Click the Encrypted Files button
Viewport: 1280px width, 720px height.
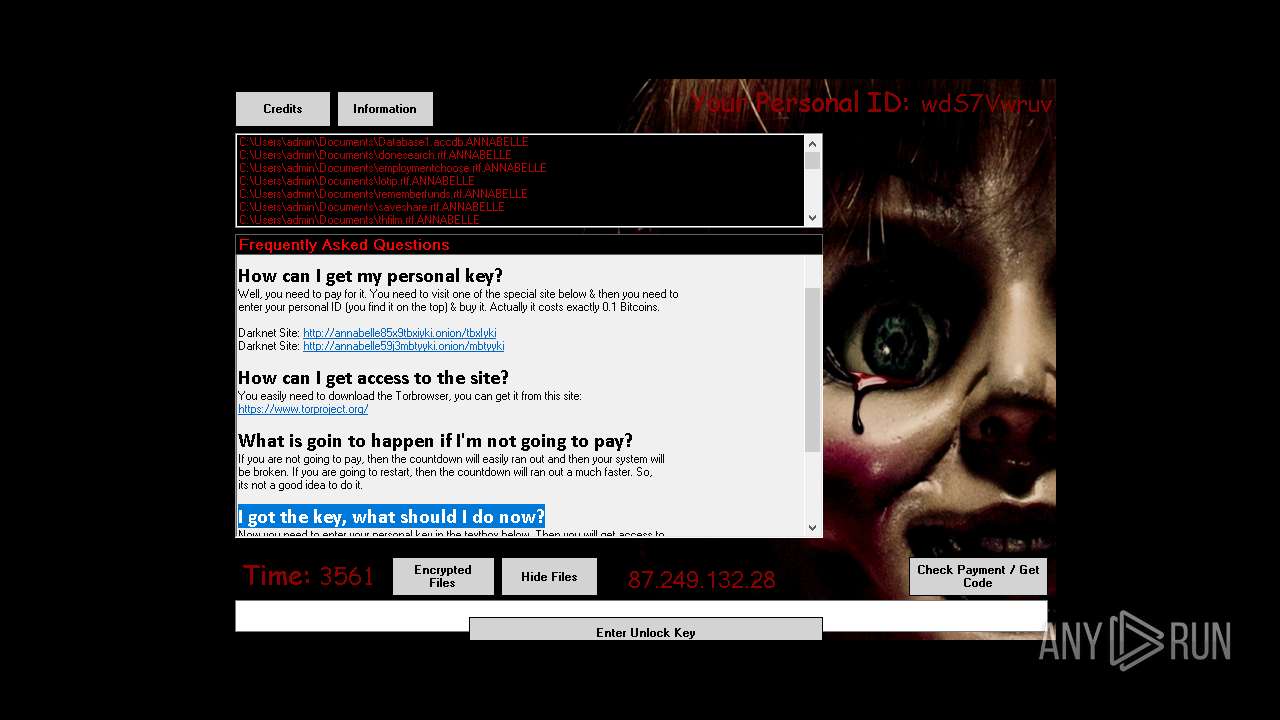point(443,577)
